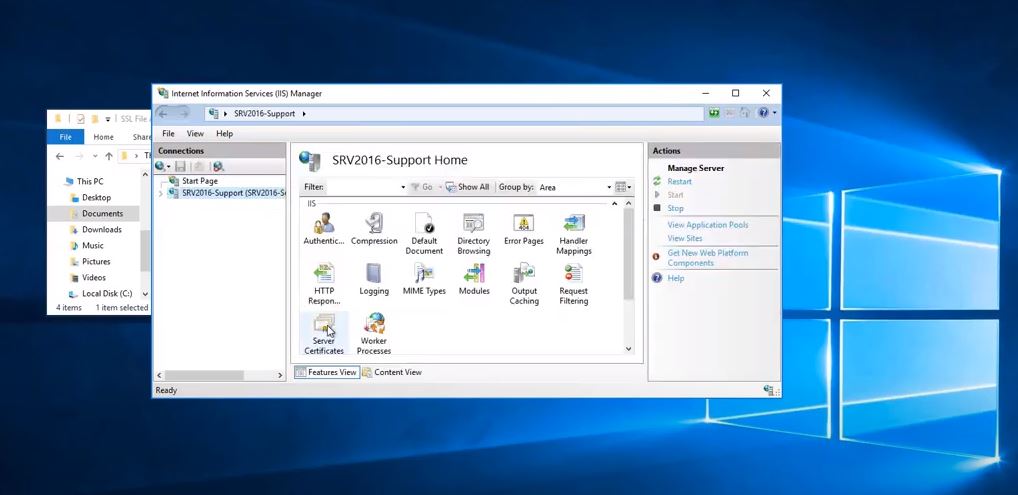Click the Help link in Actions pane
This screenshot has height=495, width=1018.
click(x=676, y=278)
